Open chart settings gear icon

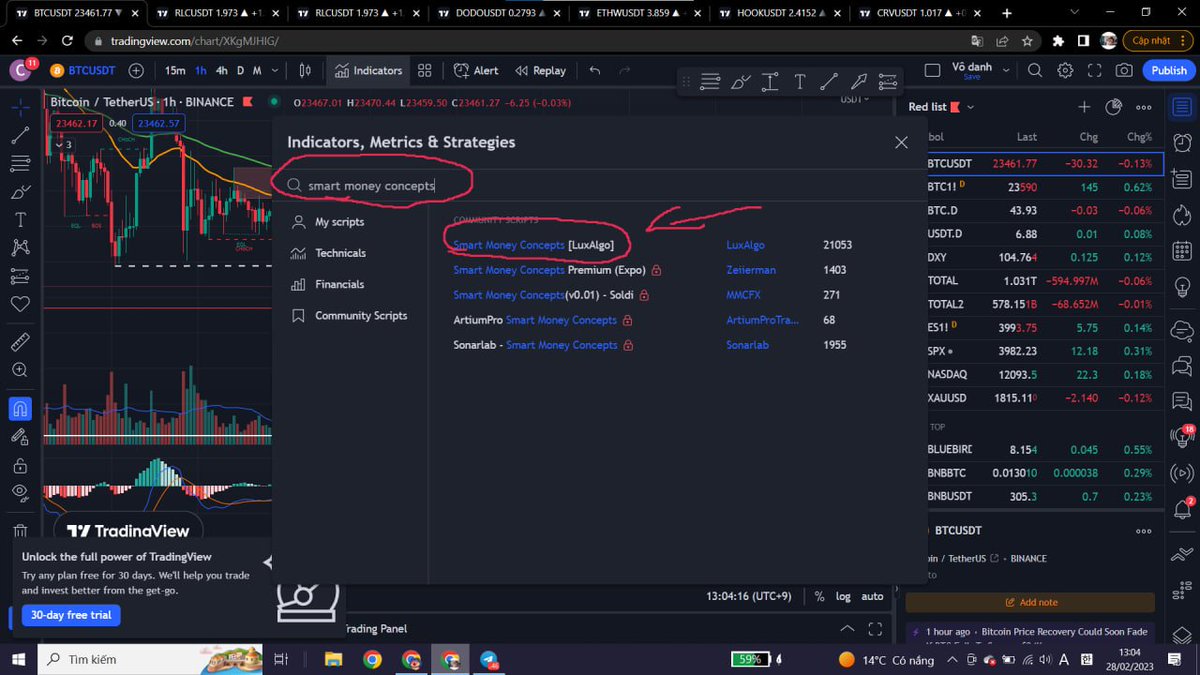tap(1066, 70)
